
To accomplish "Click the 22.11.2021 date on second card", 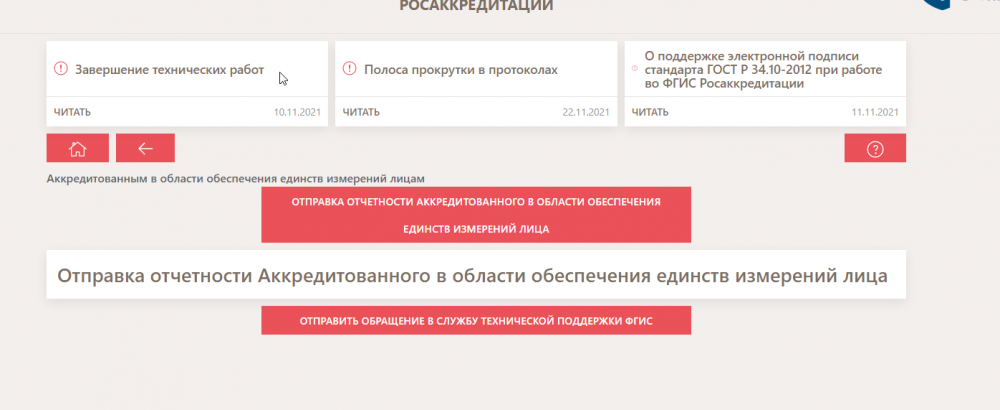I will click(586, 112).
